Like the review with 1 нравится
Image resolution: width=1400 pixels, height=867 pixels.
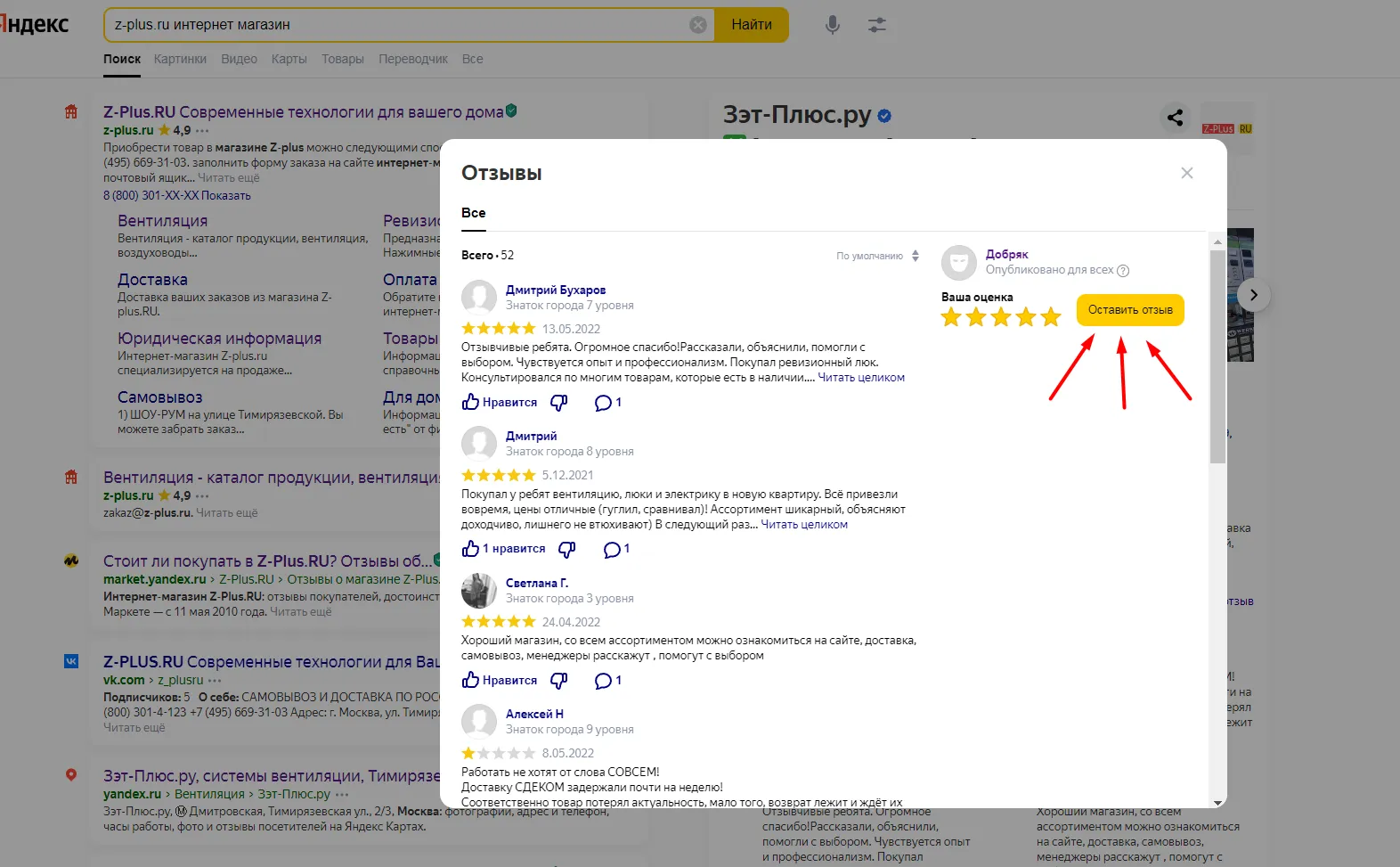coord(503,549)
